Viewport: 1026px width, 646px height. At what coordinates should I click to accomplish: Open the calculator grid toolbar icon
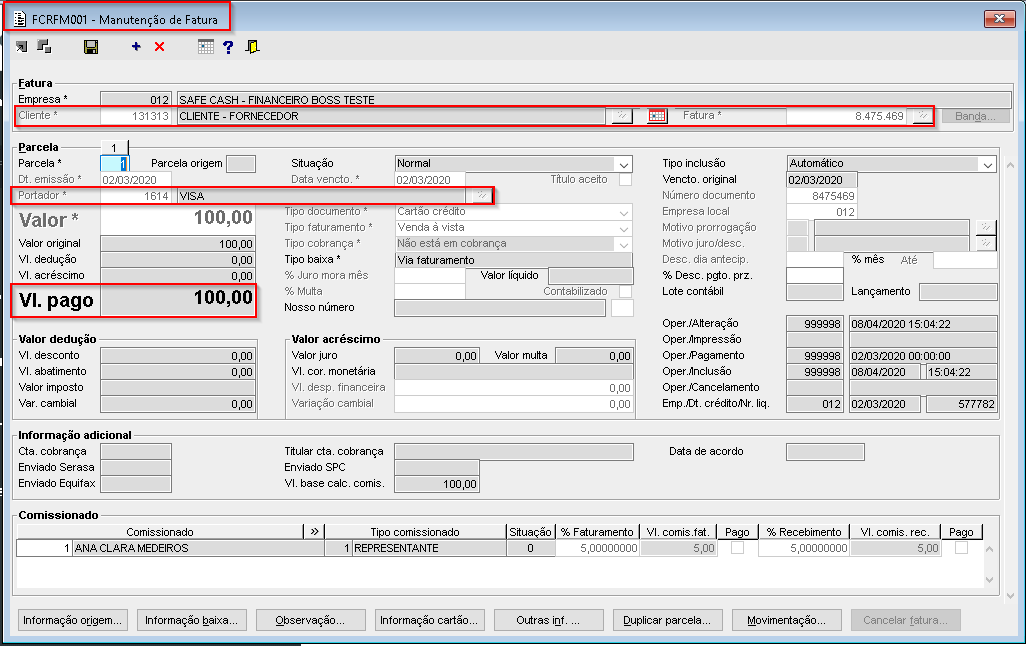205,46
